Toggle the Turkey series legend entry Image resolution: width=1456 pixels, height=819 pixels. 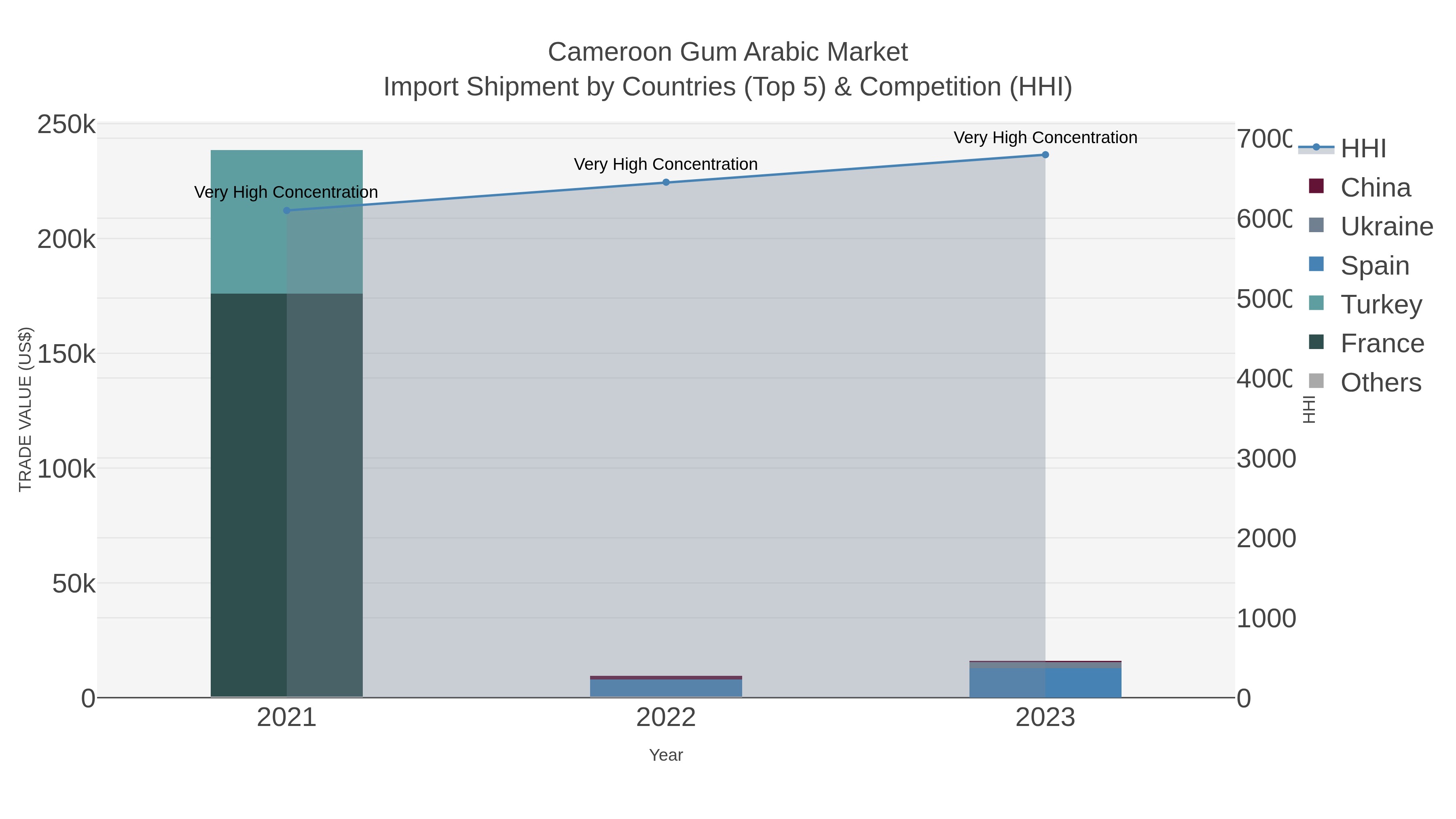click(x=1365, y=304)
